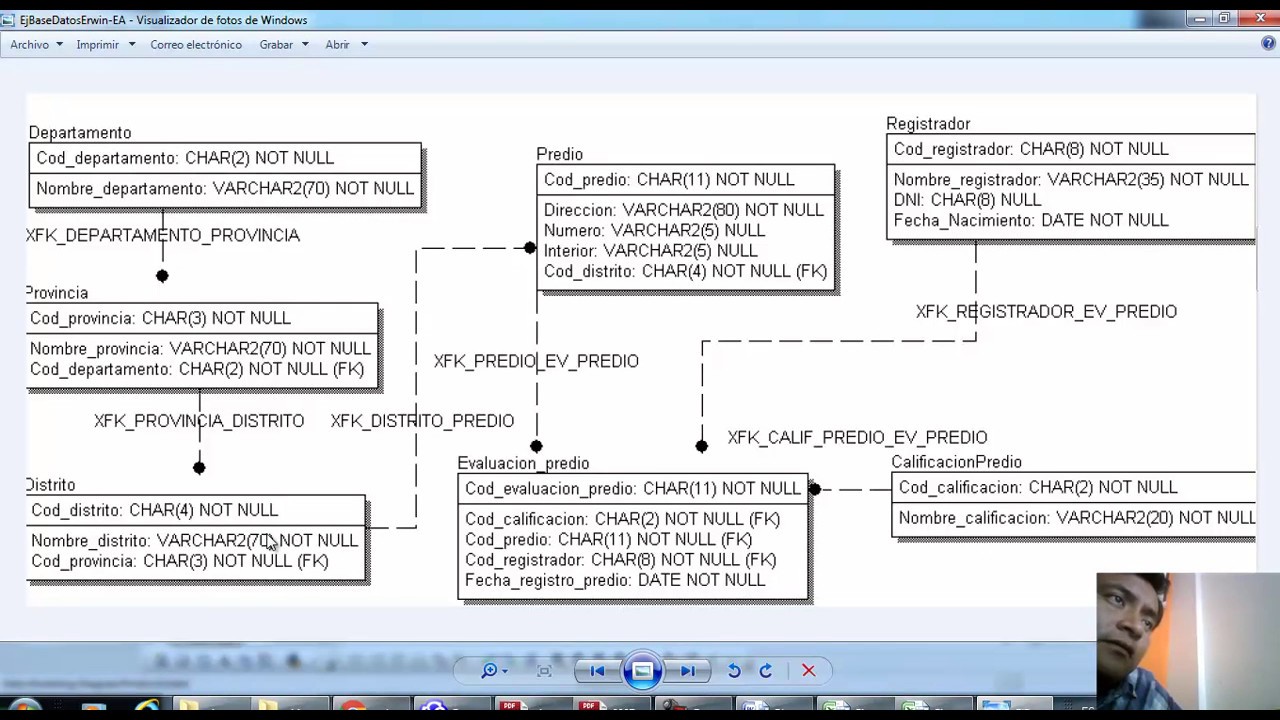Delete the photo with red X
This screenshot has width=1280, height=720.
click(x=808, y=671)
